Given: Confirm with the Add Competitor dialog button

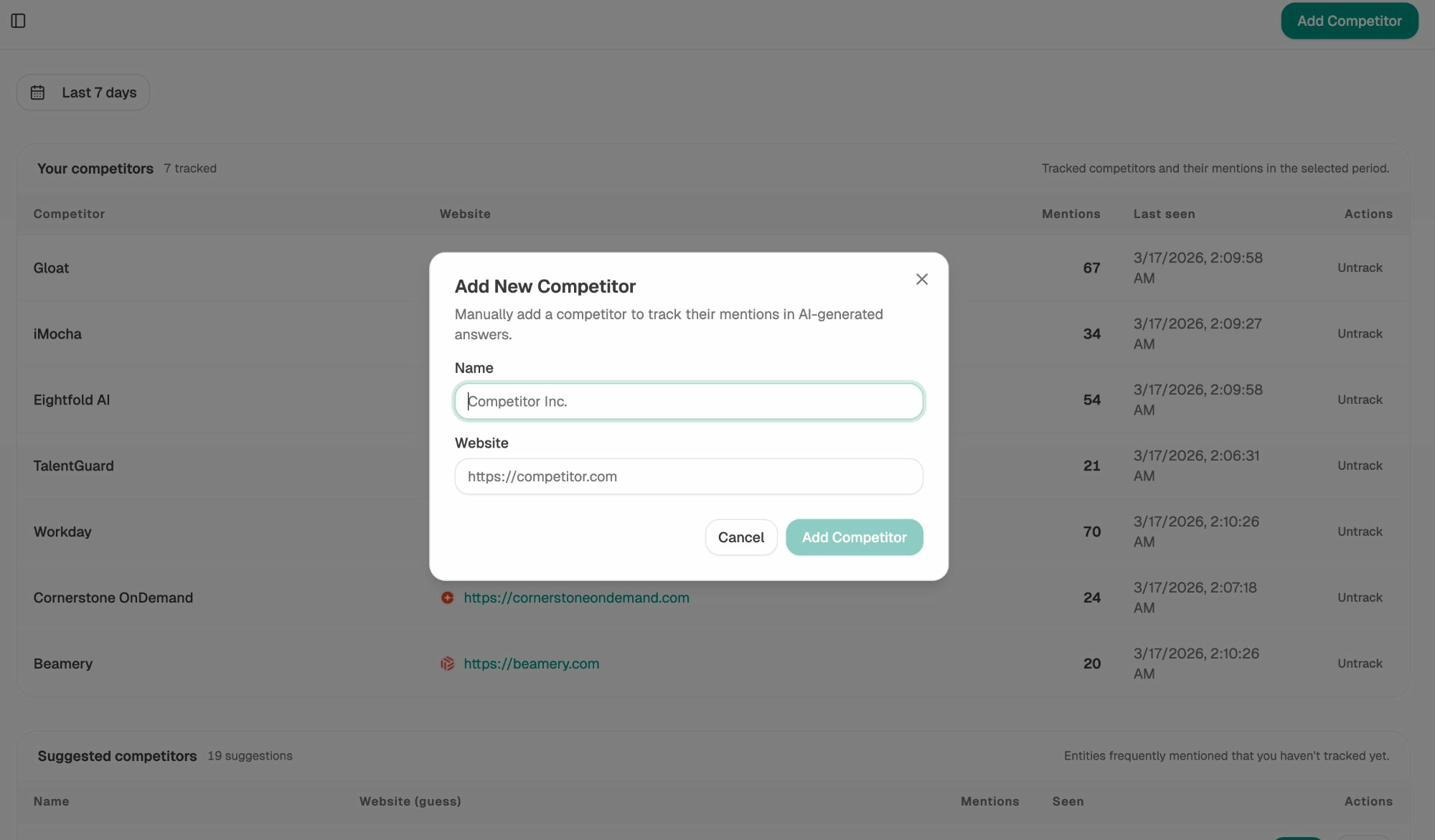Looking at the screenshot, I should pyautogui.click(x=853, y=537).
